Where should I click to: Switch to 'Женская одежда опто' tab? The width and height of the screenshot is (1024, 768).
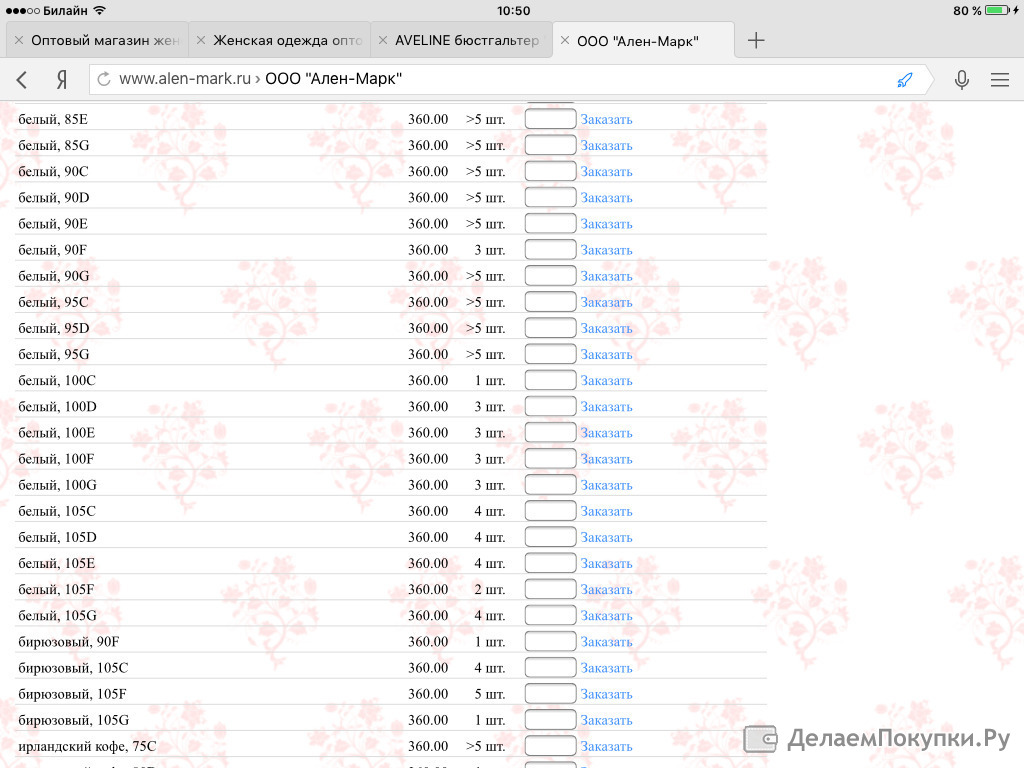click(280, 40)
